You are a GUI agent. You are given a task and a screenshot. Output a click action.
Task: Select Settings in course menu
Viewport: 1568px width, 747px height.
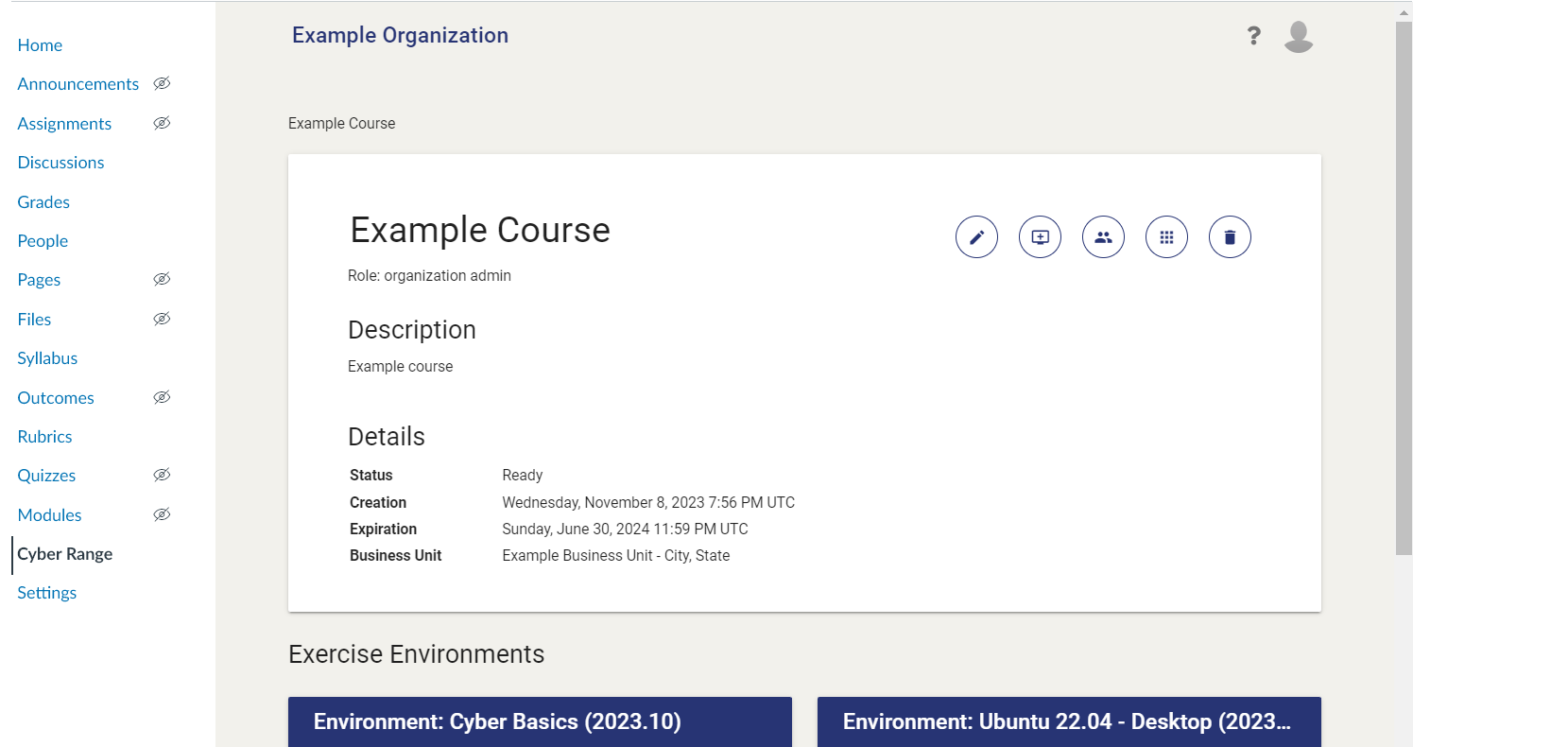click(x=47, y=593)
